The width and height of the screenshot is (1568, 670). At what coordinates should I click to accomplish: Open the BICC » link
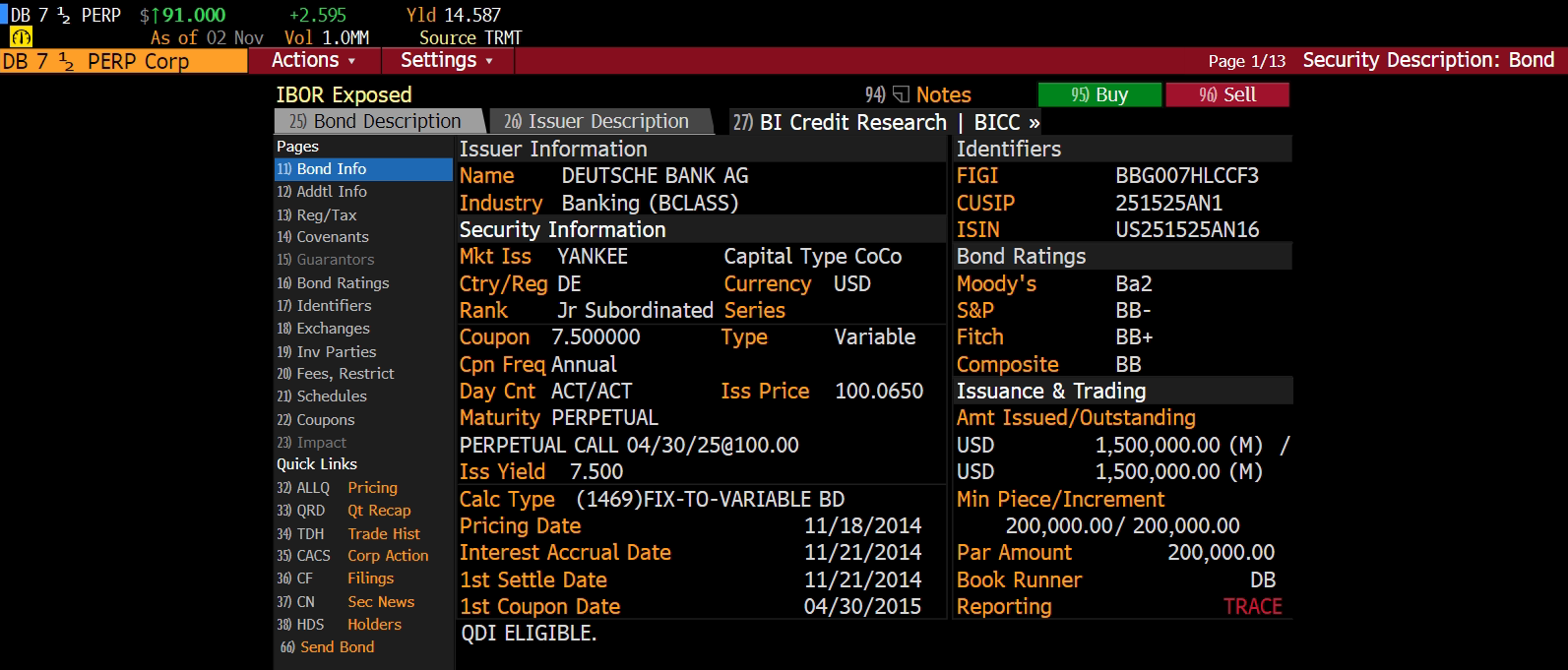click(1007, 122)
